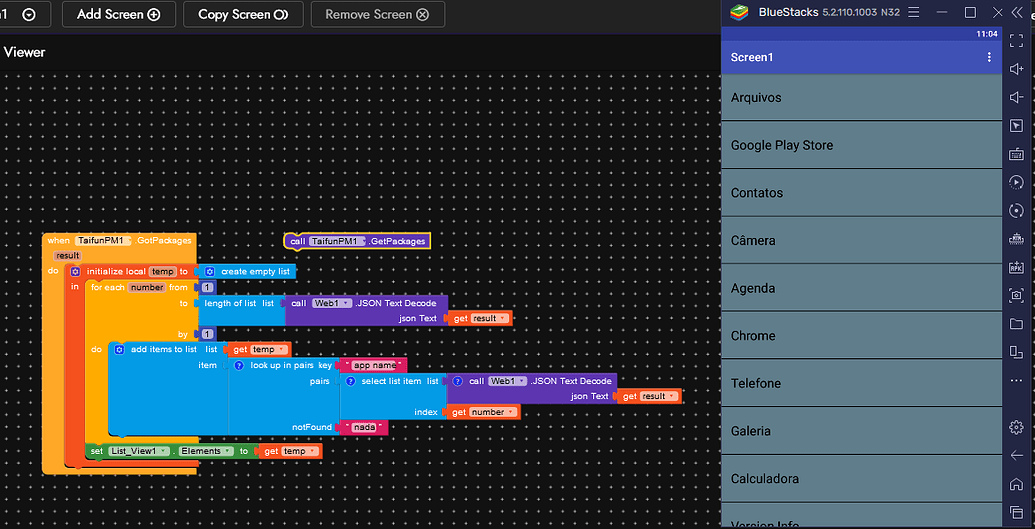Collapse the BlueStacks sidebar with double-chevron icon

[x=1017, y=12]
